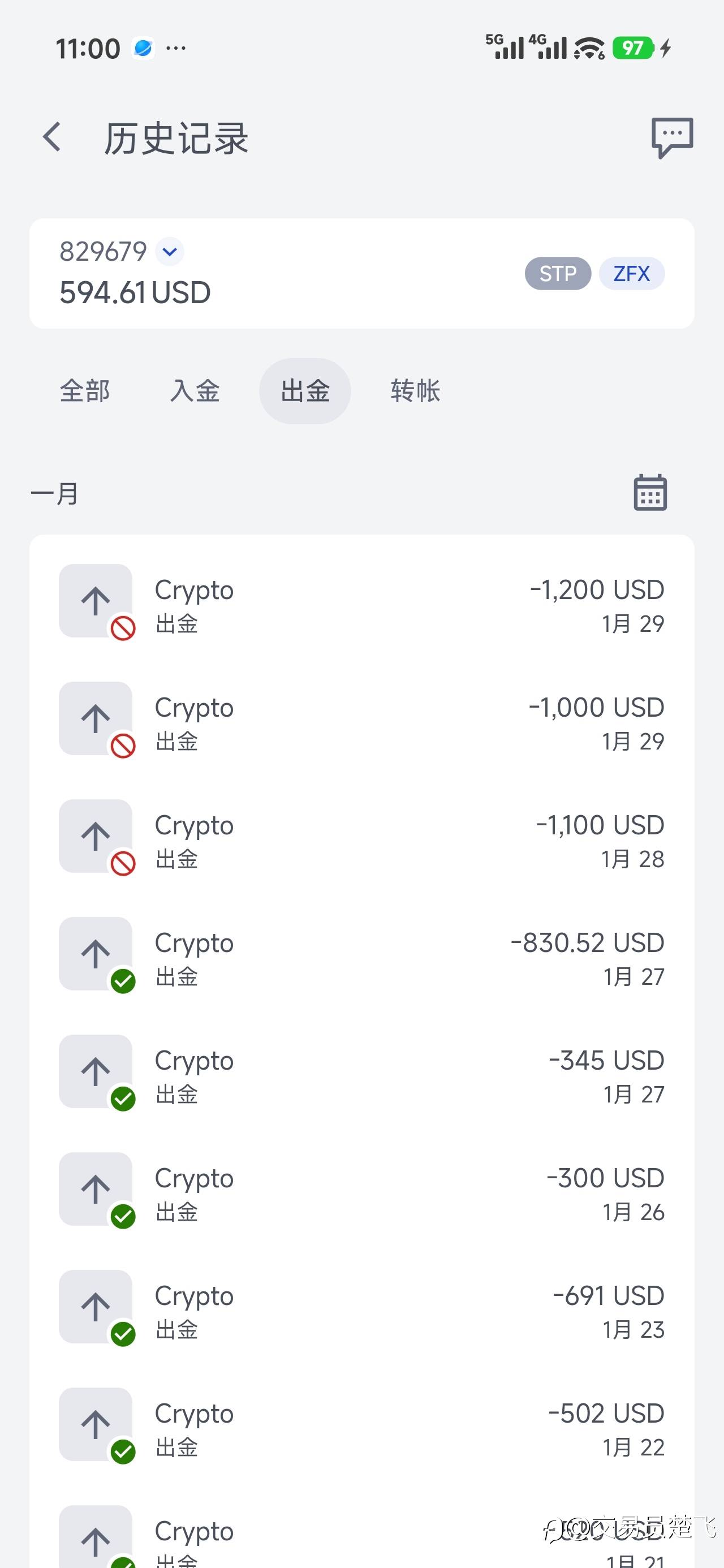Tap the green check icon for -345 USD

click(x=123, y=1098)
